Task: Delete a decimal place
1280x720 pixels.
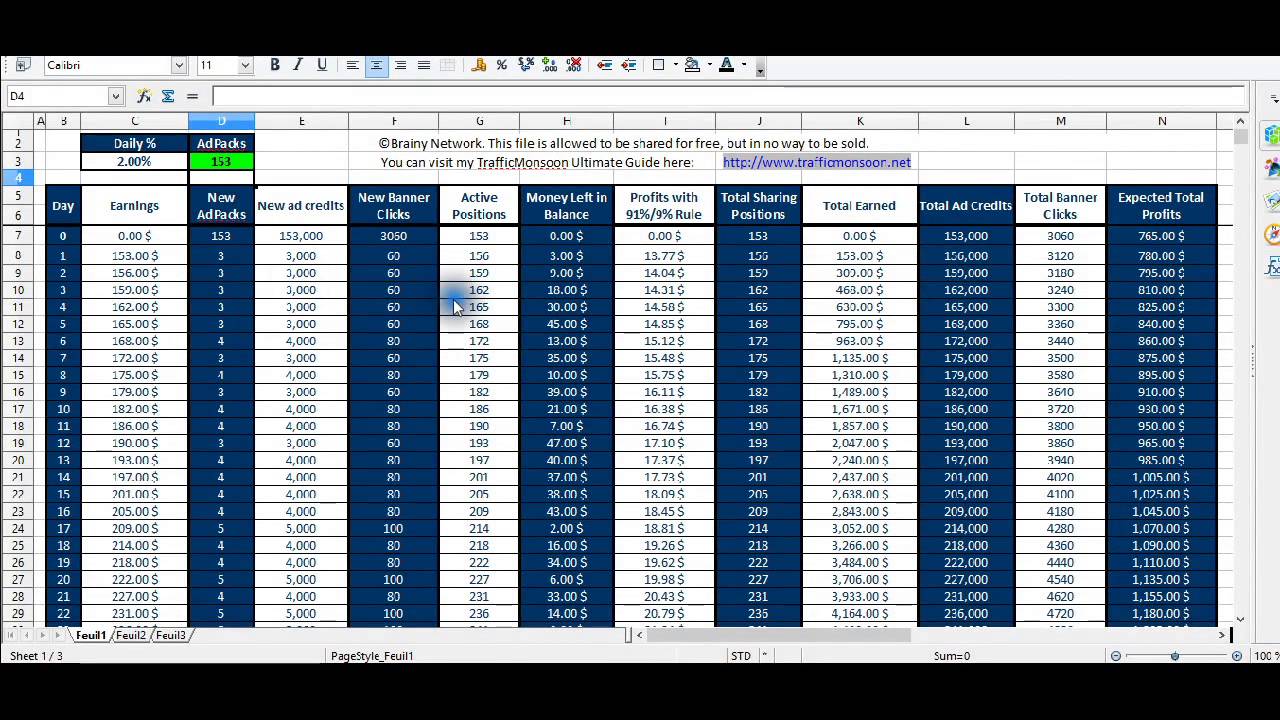Action: pyautogui.click(x=574, y=65)
